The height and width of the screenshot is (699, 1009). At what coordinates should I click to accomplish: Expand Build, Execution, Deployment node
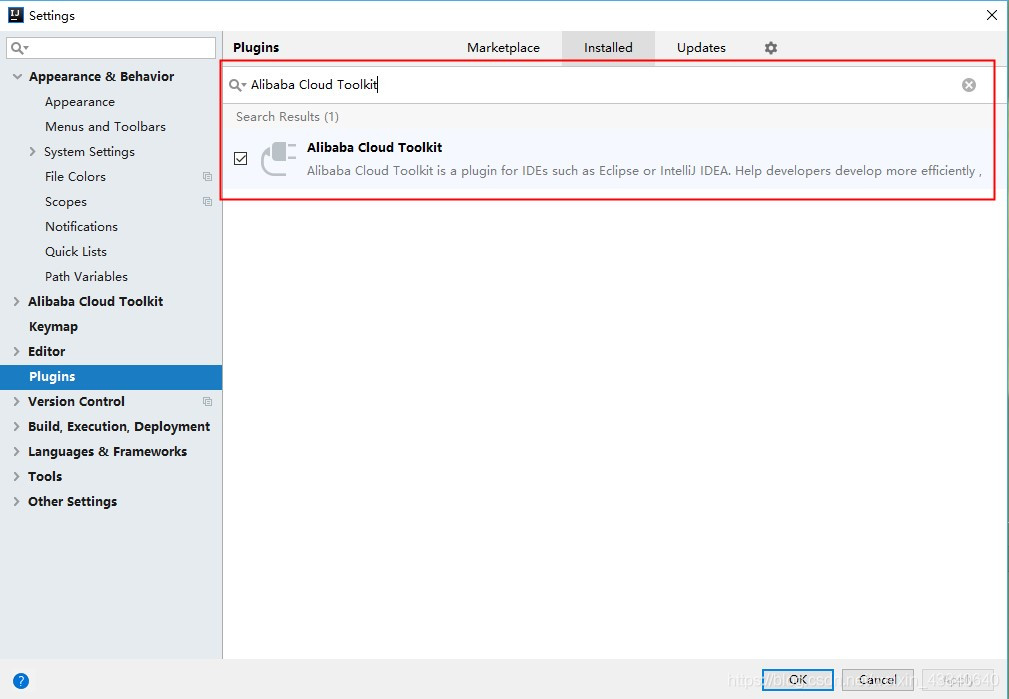click(16, 426)
